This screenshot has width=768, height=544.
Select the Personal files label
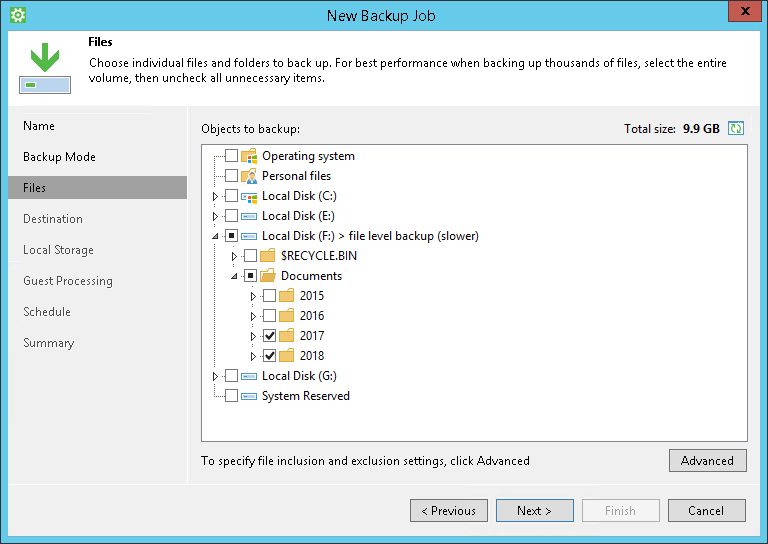pos(296,176)
